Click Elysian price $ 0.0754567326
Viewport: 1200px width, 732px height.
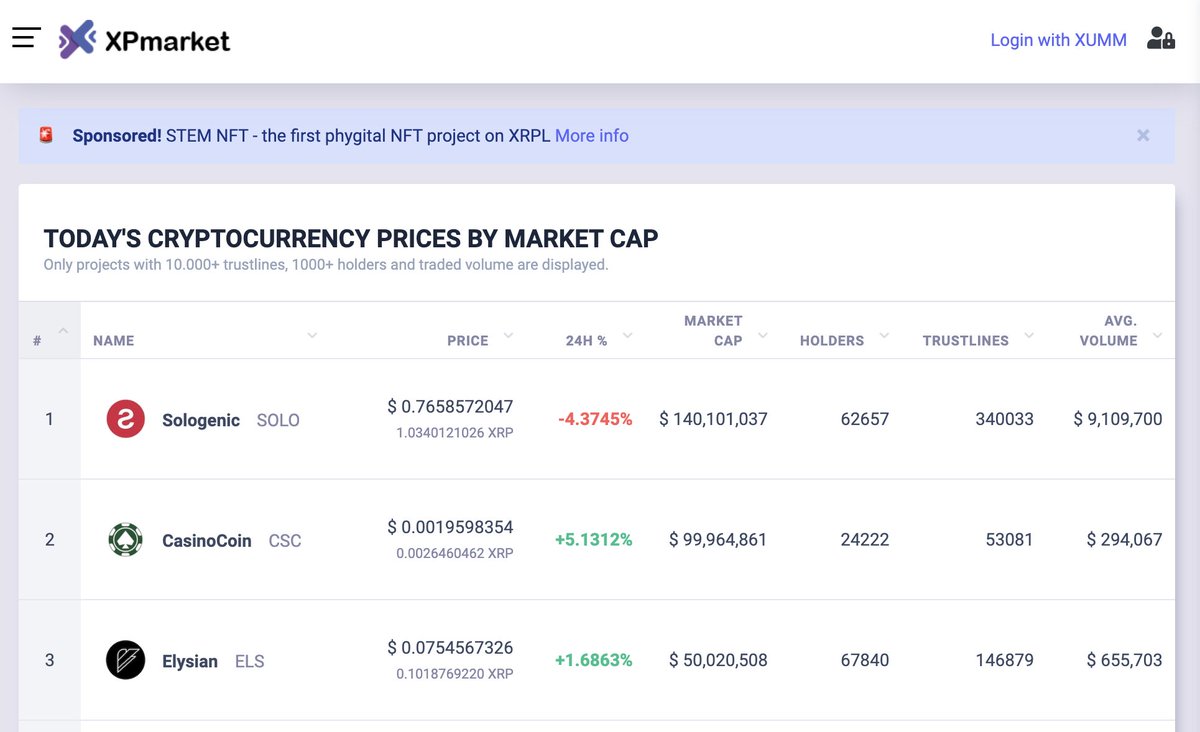coord(450,648)
